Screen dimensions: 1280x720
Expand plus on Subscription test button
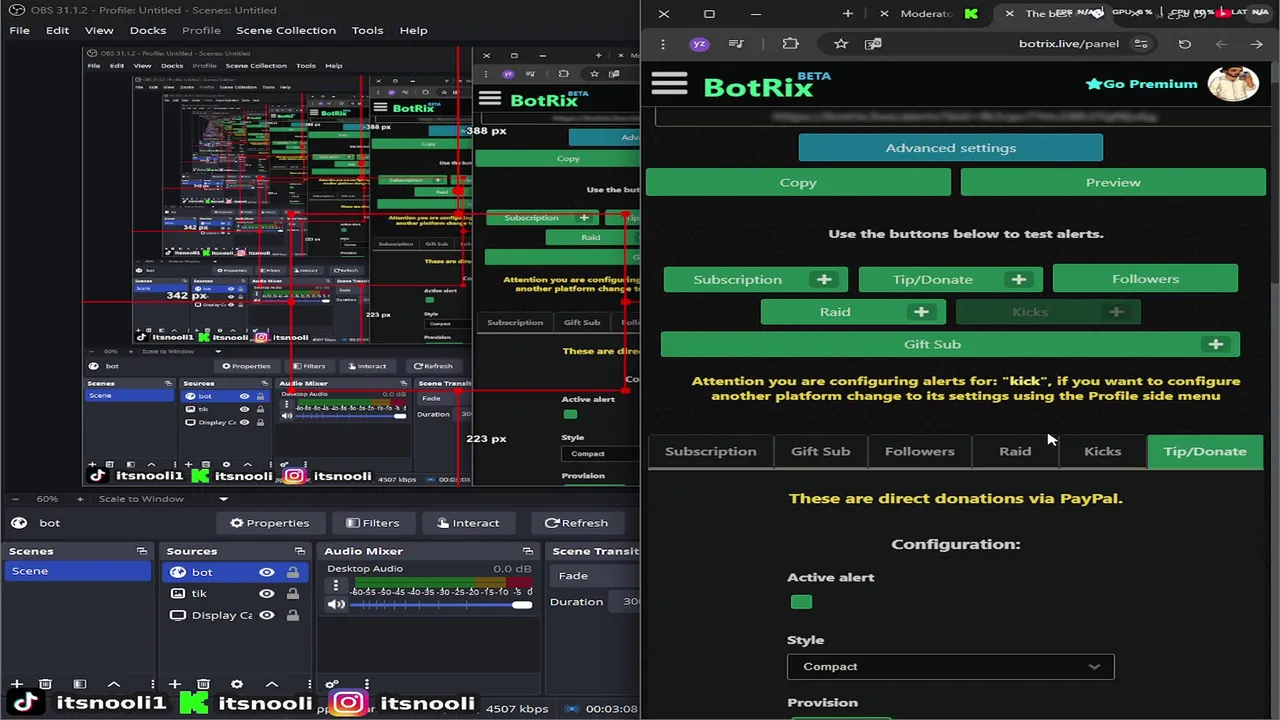point(824,280)
